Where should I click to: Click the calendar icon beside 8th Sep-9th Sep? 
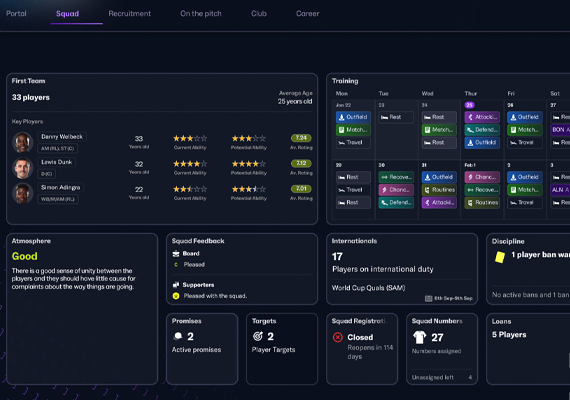[429, 299]
